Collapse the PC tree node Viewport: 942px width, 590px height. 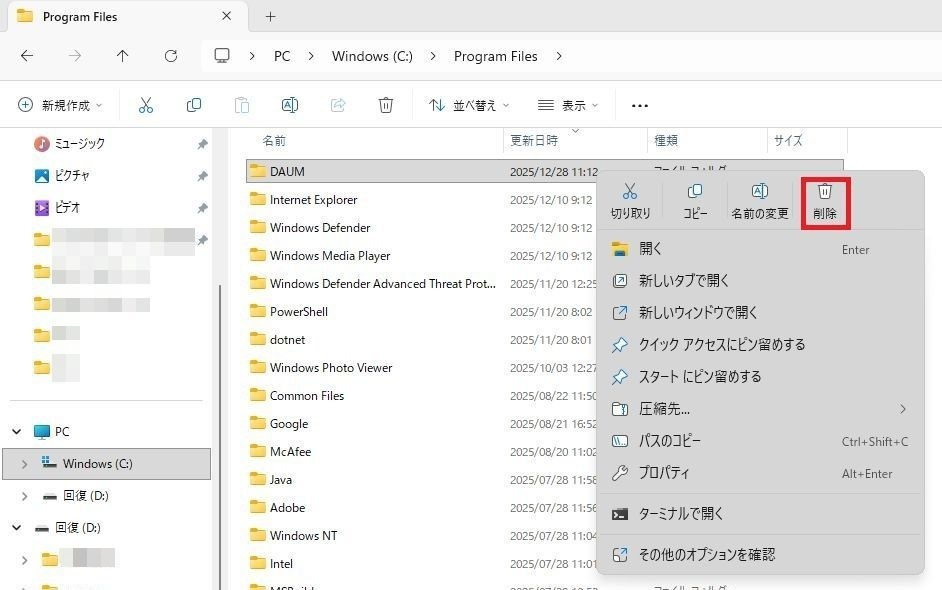[17, 432]
